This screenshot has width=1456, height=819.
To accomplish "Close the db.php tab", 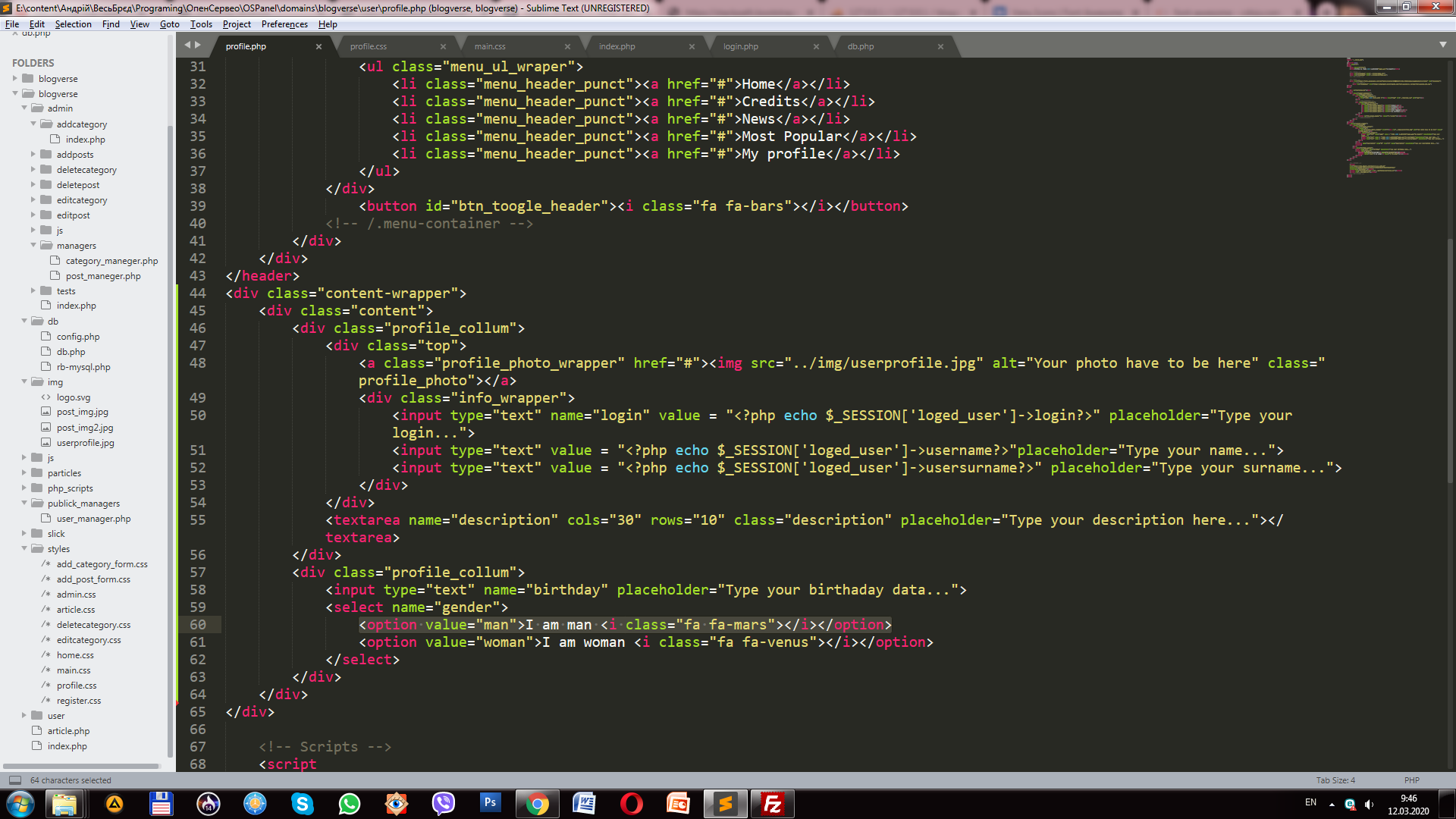I will click(x=940, y=46).
